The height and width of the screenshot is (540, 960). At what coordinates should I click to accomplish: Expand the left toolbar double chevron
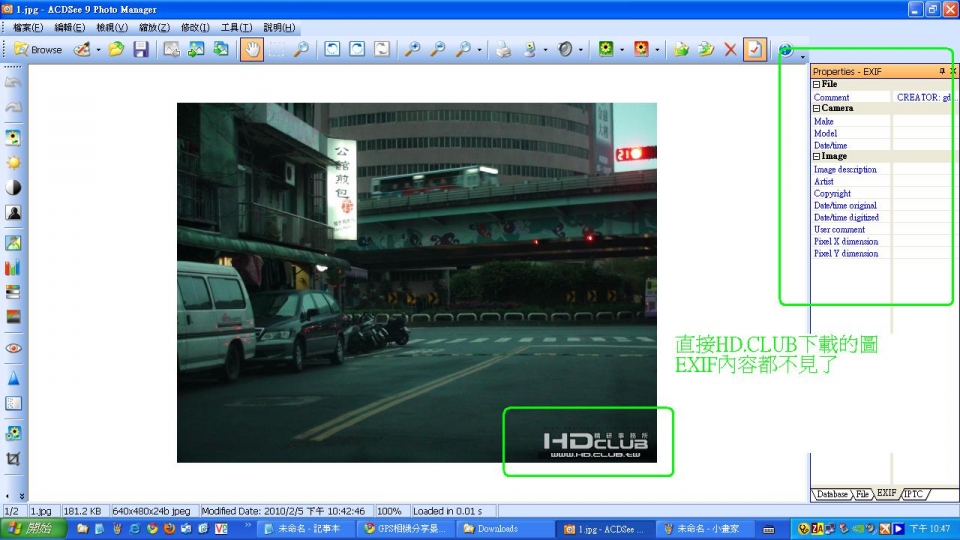(21, 496)
